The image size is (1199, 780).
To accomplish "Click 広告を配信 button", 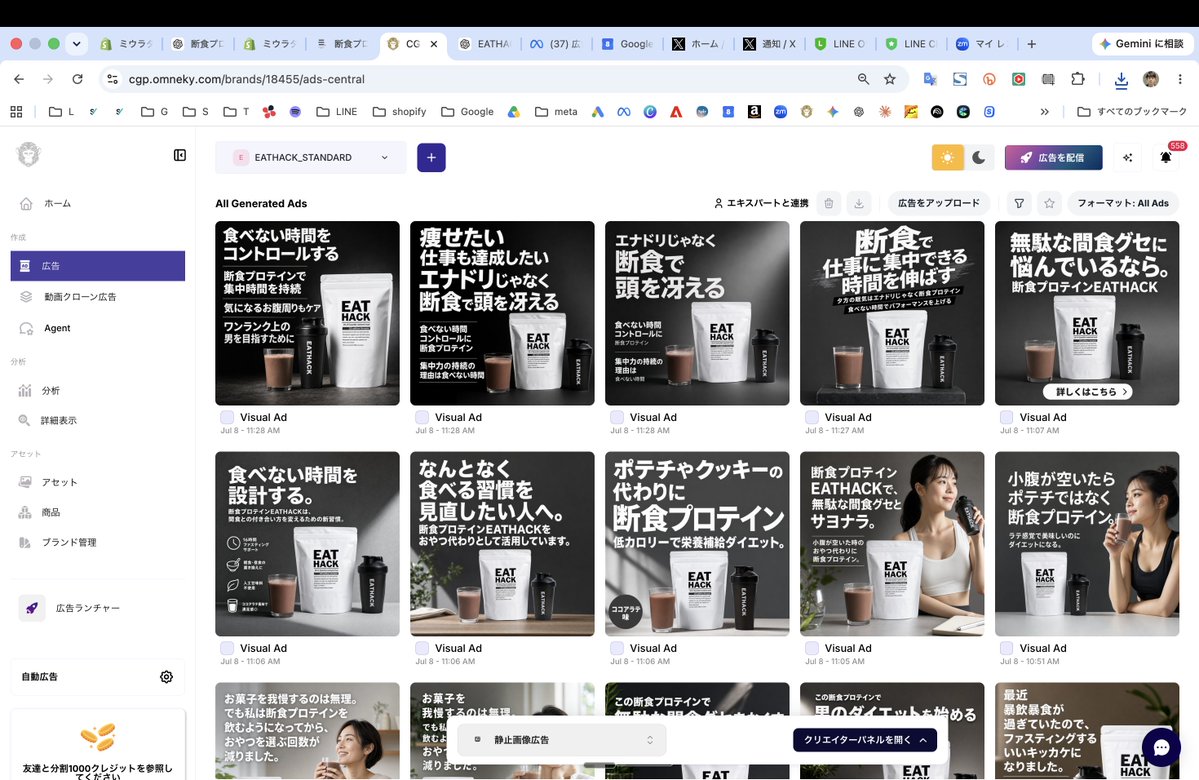I will tap(1054, 158).
